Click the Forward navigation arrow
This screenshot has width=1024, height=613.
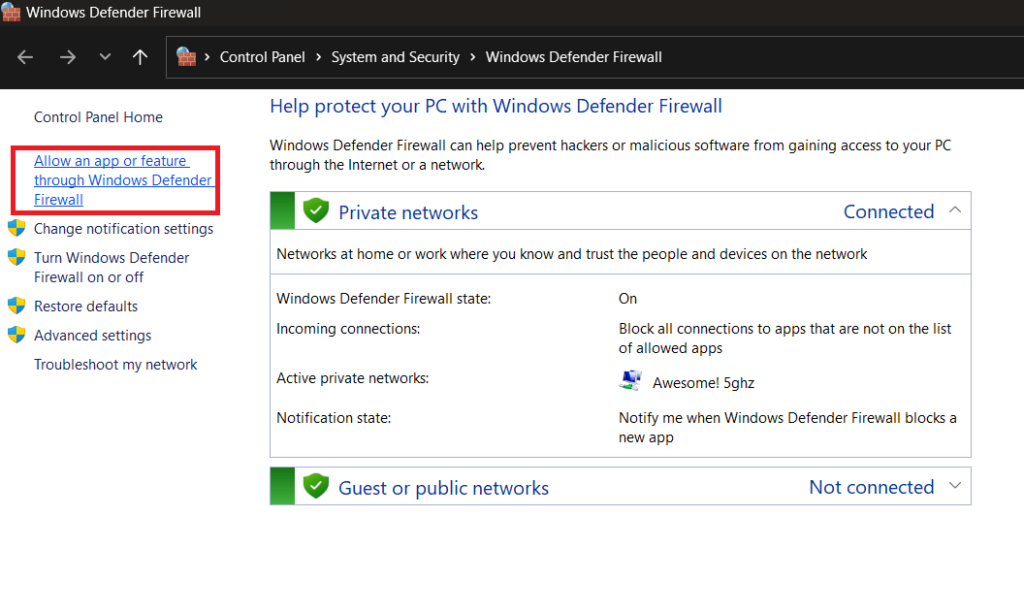coord(67,57)
